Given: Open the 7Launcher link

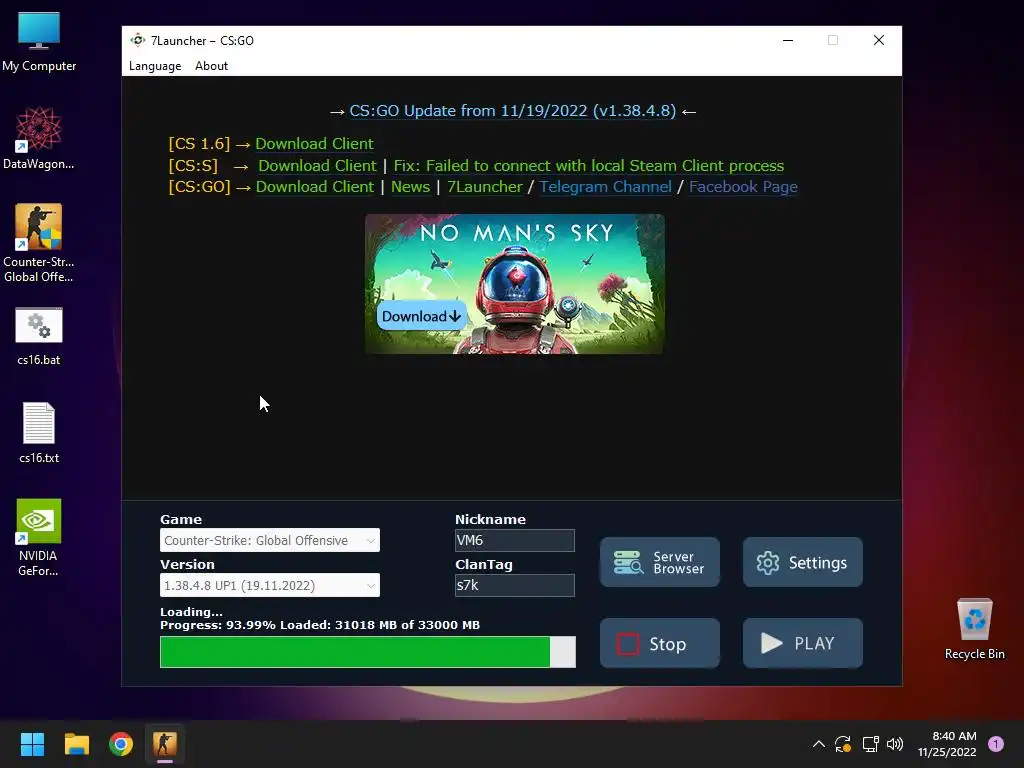Looking at the screenshot, I should [485, 187].
